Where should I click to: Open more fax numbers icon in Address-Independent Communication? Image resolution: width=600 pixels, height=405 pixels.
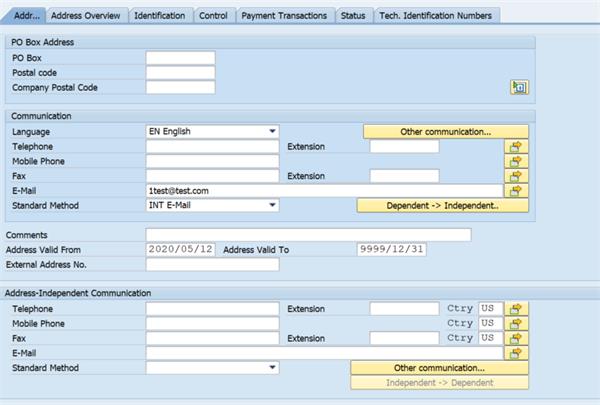pyautogui.click(x=516, y=339)
